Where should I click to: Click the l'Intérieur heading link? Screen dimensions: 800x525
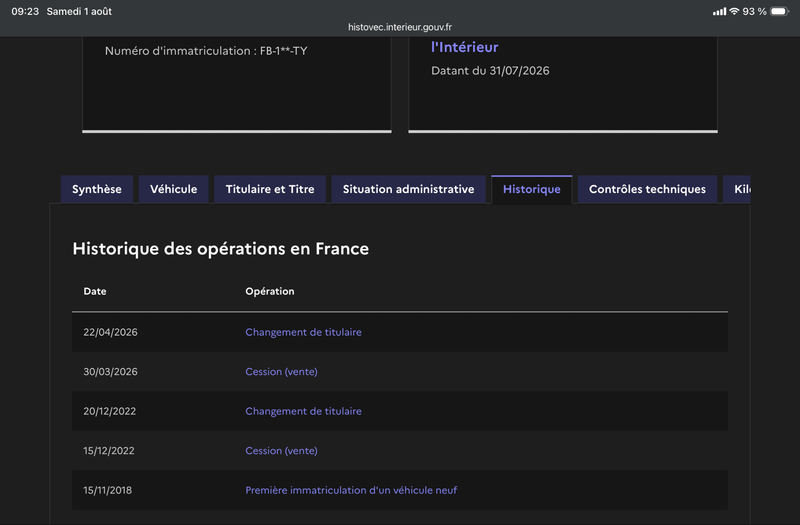coord(464,47)
